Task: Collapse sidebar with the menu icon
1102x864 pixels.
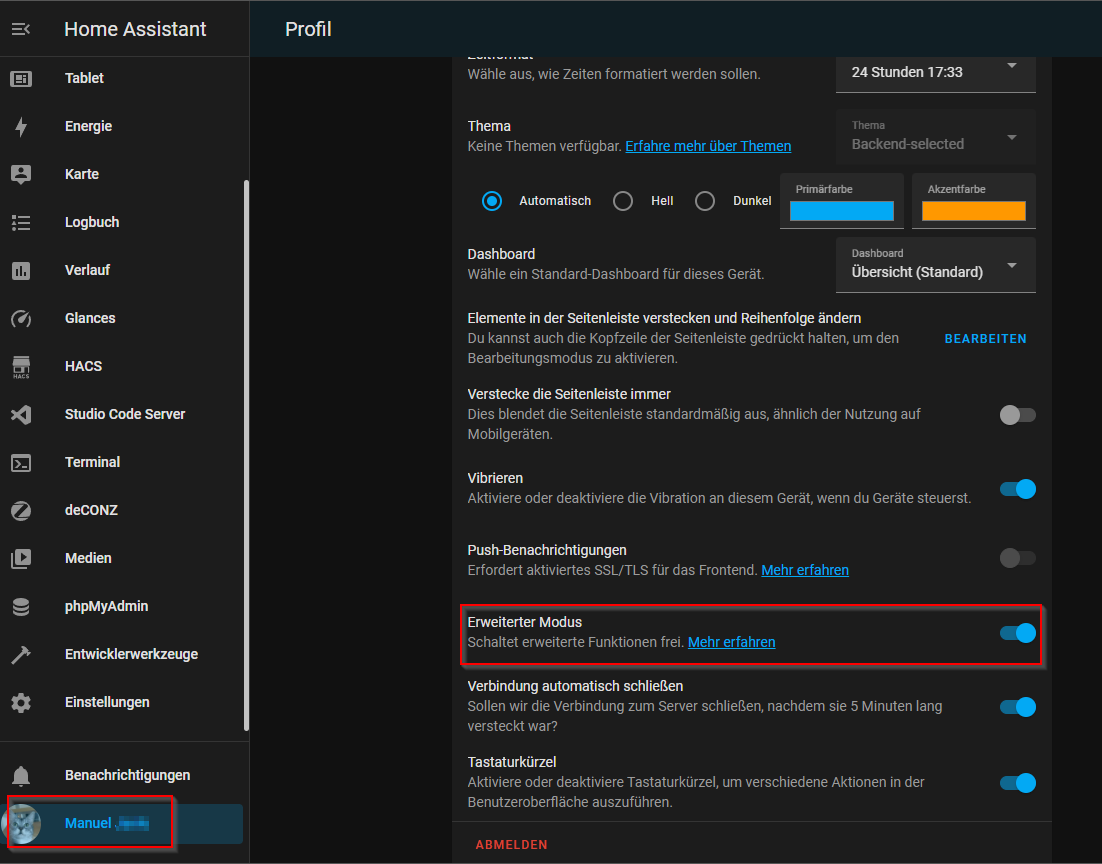Action: [21, 29]
